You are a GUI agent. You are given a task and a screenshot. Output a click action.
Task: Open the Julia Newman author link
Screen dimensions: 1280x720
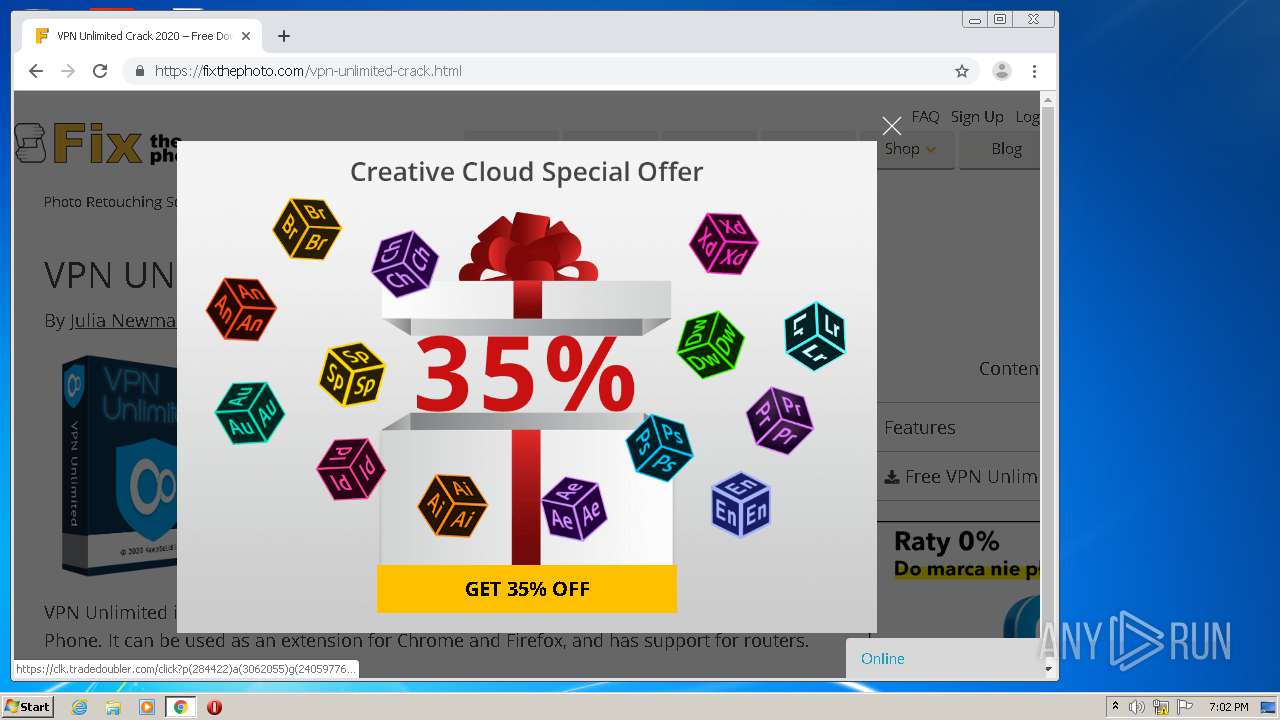coord(123,321)
